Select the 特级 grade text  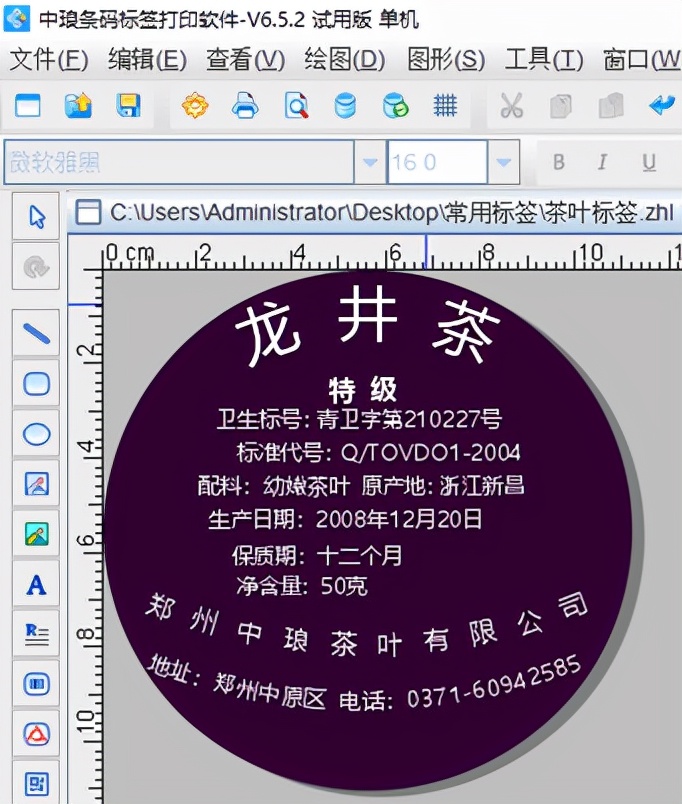point(363,390)
